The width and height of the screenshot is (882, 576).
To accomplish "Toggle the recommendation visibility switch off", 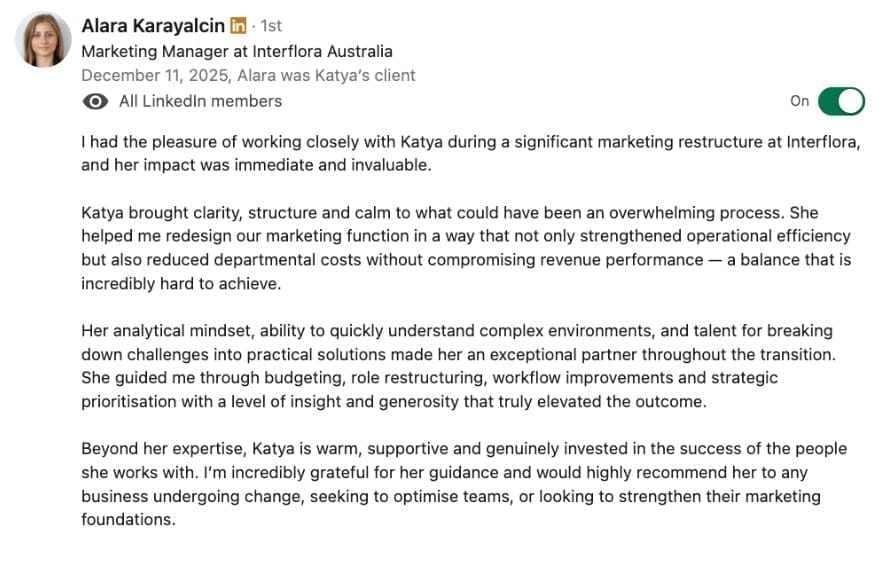I will point(843,101).
